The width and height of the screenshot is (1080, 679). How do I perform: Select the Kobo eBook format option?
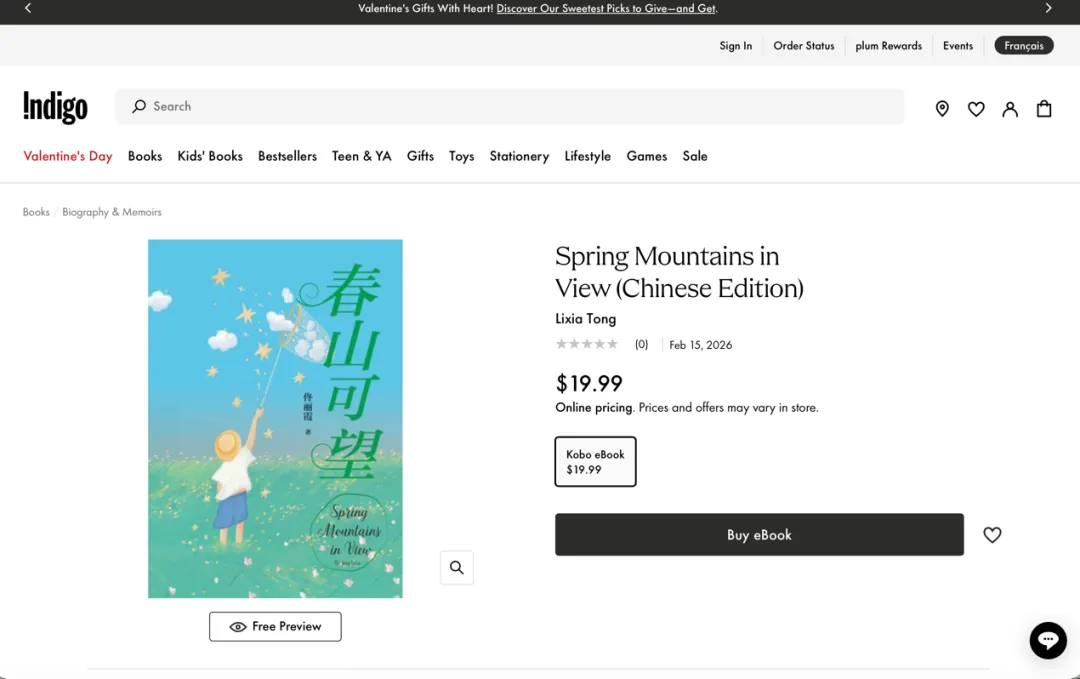(595, 462)
